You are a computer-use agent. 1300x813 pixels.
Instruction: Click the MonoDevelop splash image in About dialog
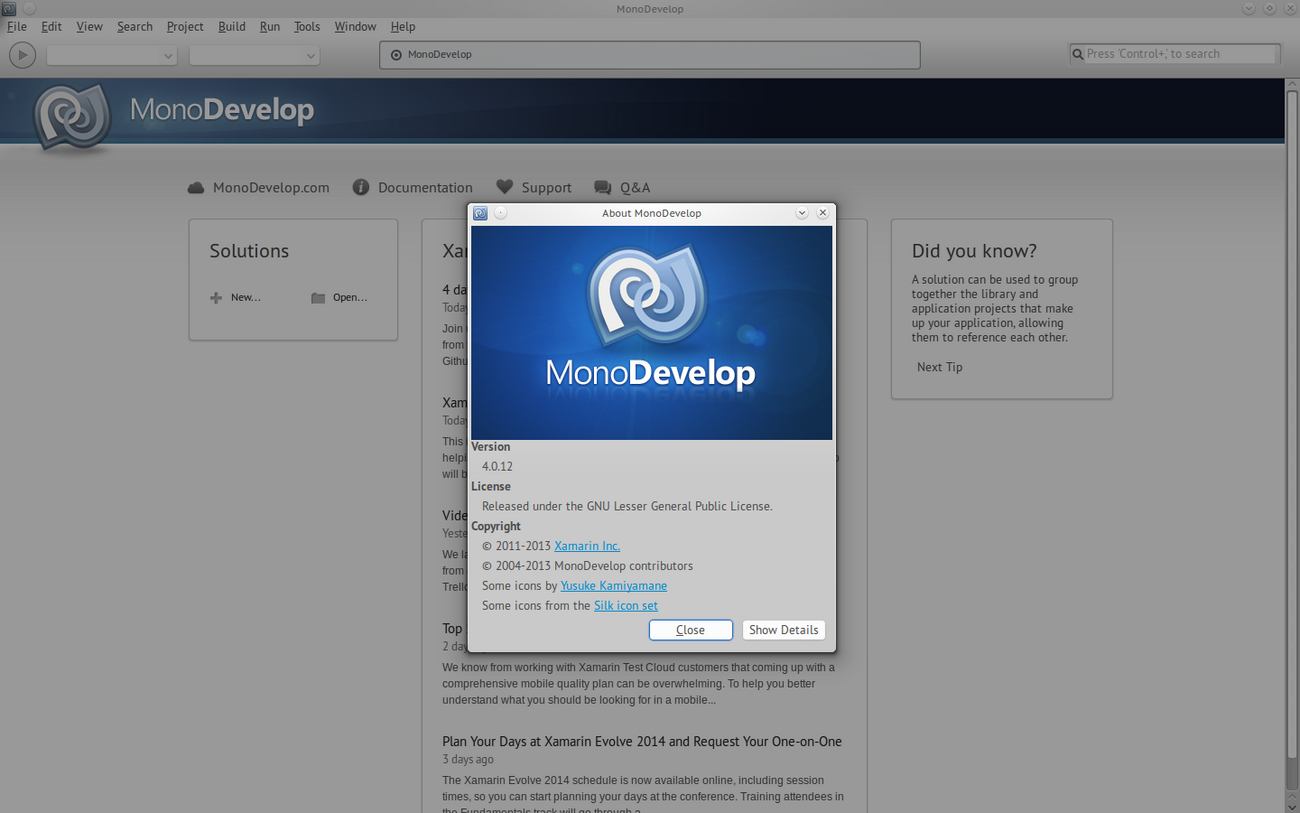(x=652, y=333)
